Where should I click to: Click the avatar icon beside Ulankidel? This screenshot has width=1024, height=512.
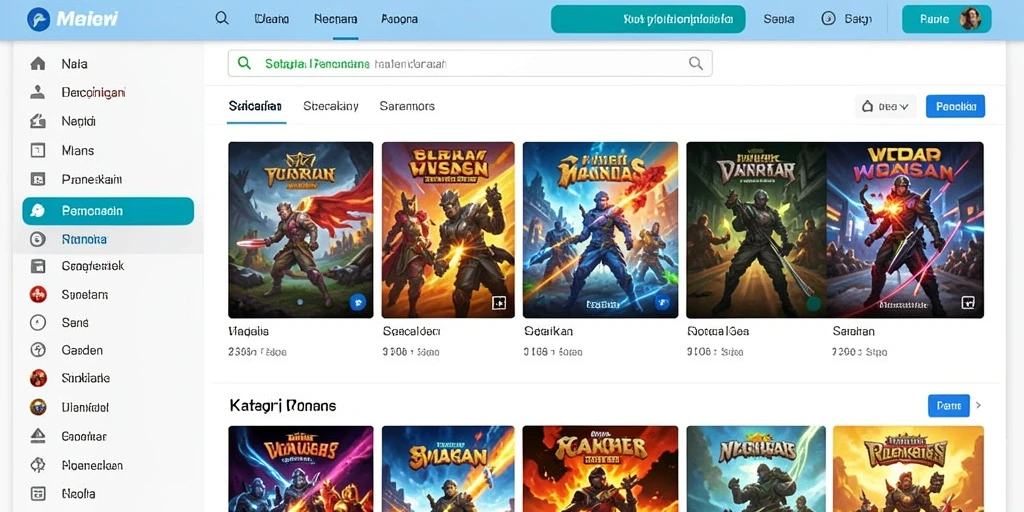(x=38, y=407)
